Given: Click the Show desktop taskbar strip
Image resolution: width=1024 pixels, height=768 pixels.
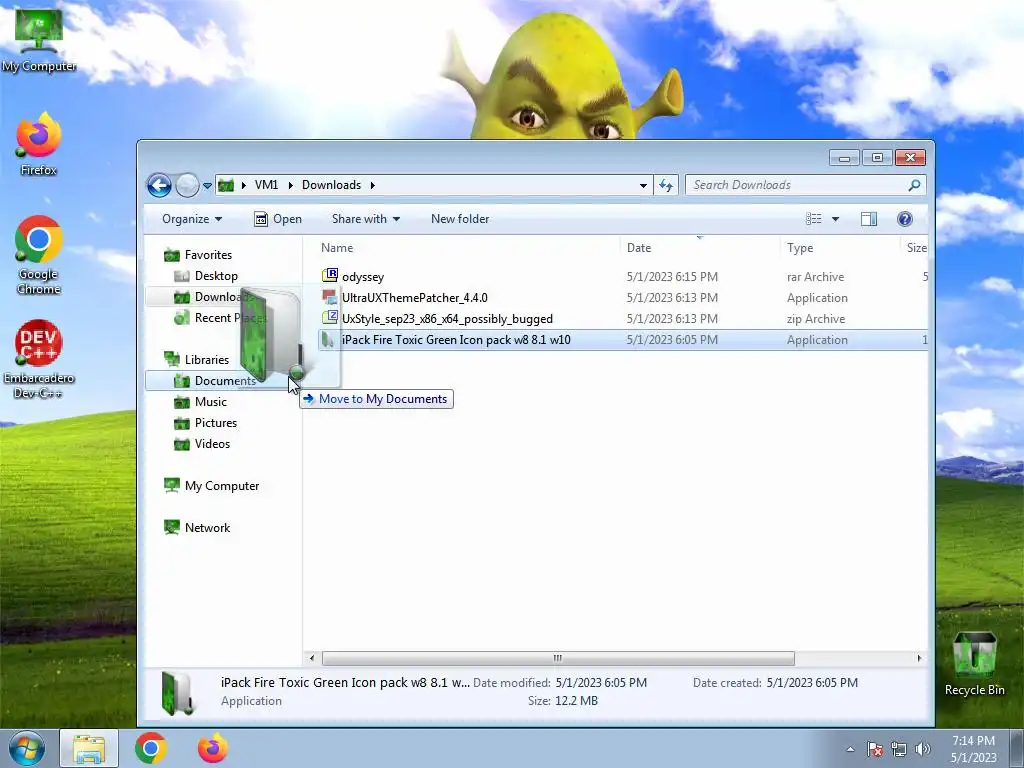Looking at the screenshot, I should 1017,748.
